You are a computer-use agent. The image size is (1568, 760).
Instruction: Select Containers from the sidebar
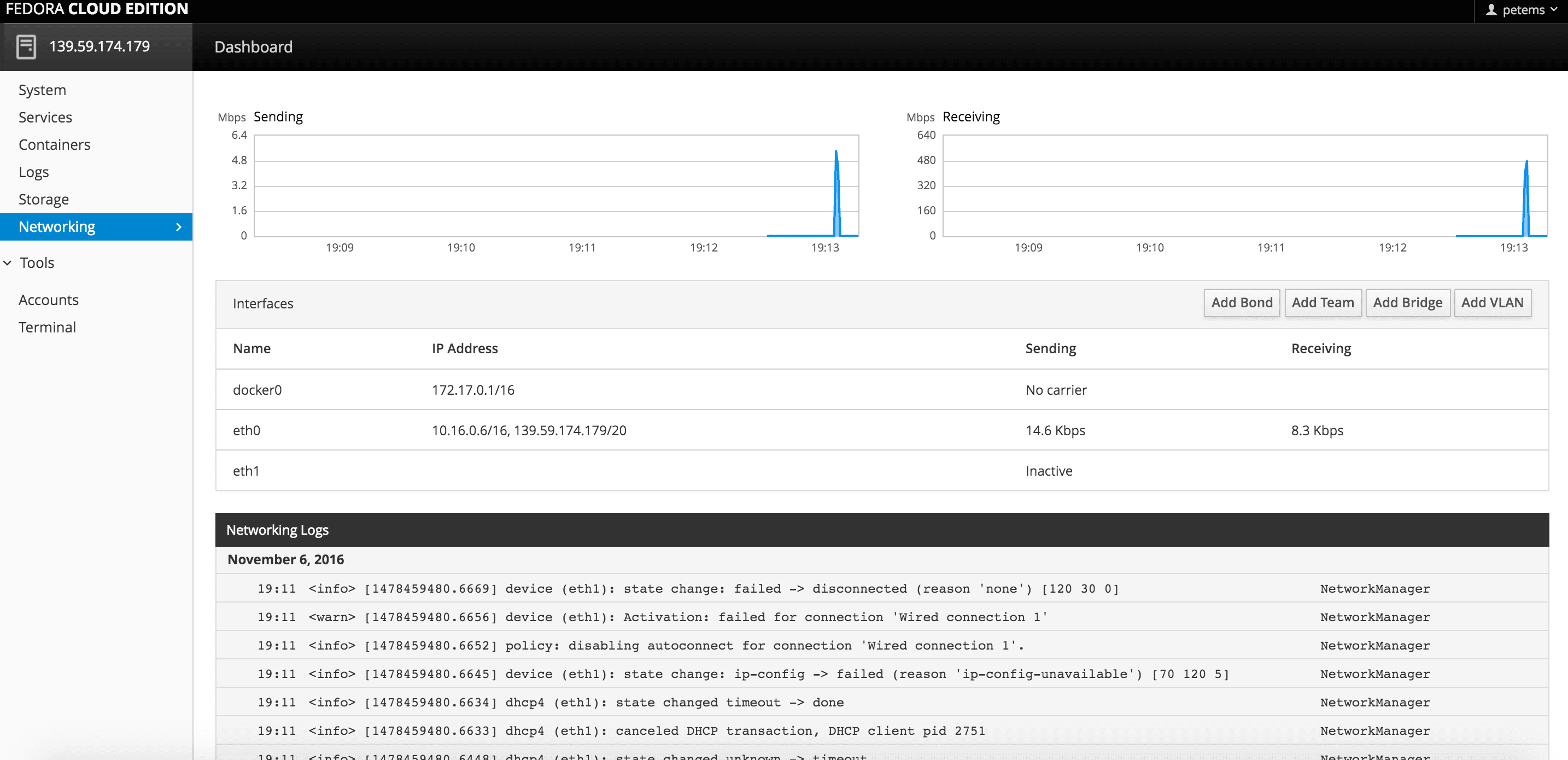(x=54, y=144)
